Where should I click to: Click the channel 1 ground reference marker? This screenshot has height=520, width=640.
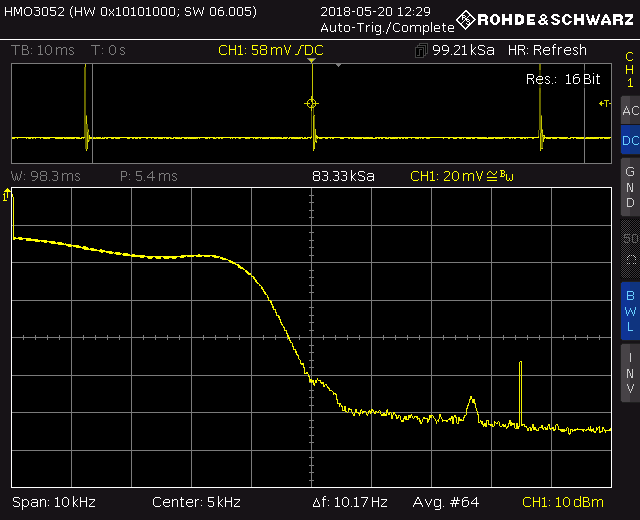[x=8, y=197]
